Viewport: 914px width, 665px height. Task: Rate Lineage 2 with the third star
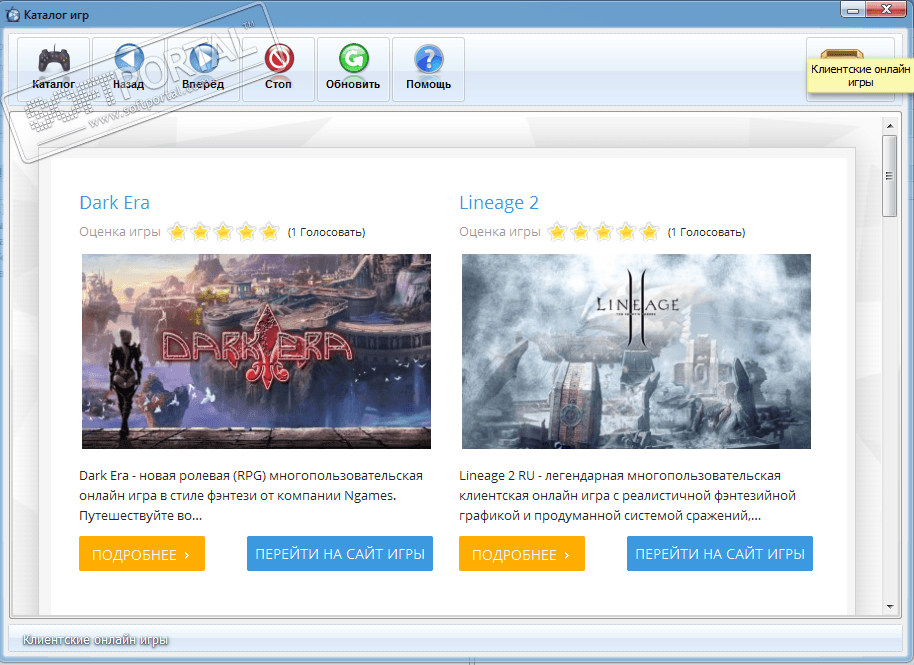pyautogui.click(x=603, y=232)
